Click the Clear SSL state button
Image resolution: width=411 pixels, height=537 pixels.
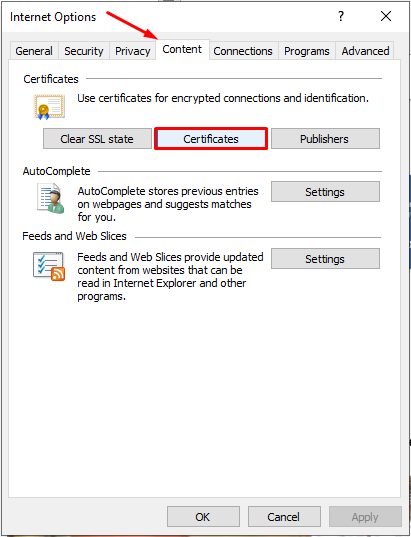[x=97, y=139]
